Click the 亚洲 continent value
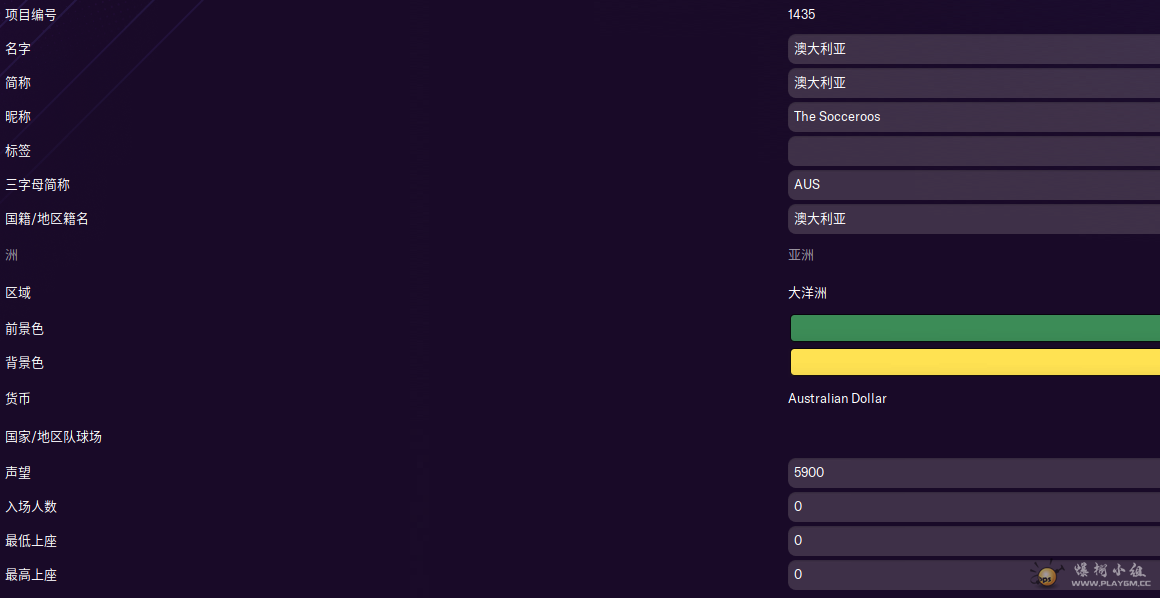 pos(801,255)
